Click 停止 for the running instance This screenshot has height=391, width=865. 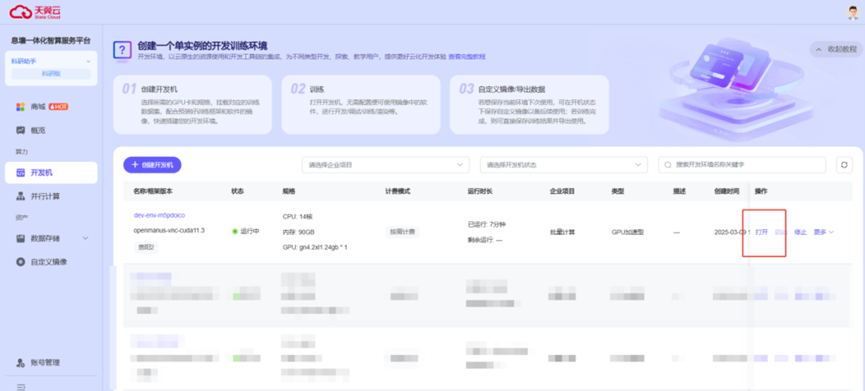800,232
